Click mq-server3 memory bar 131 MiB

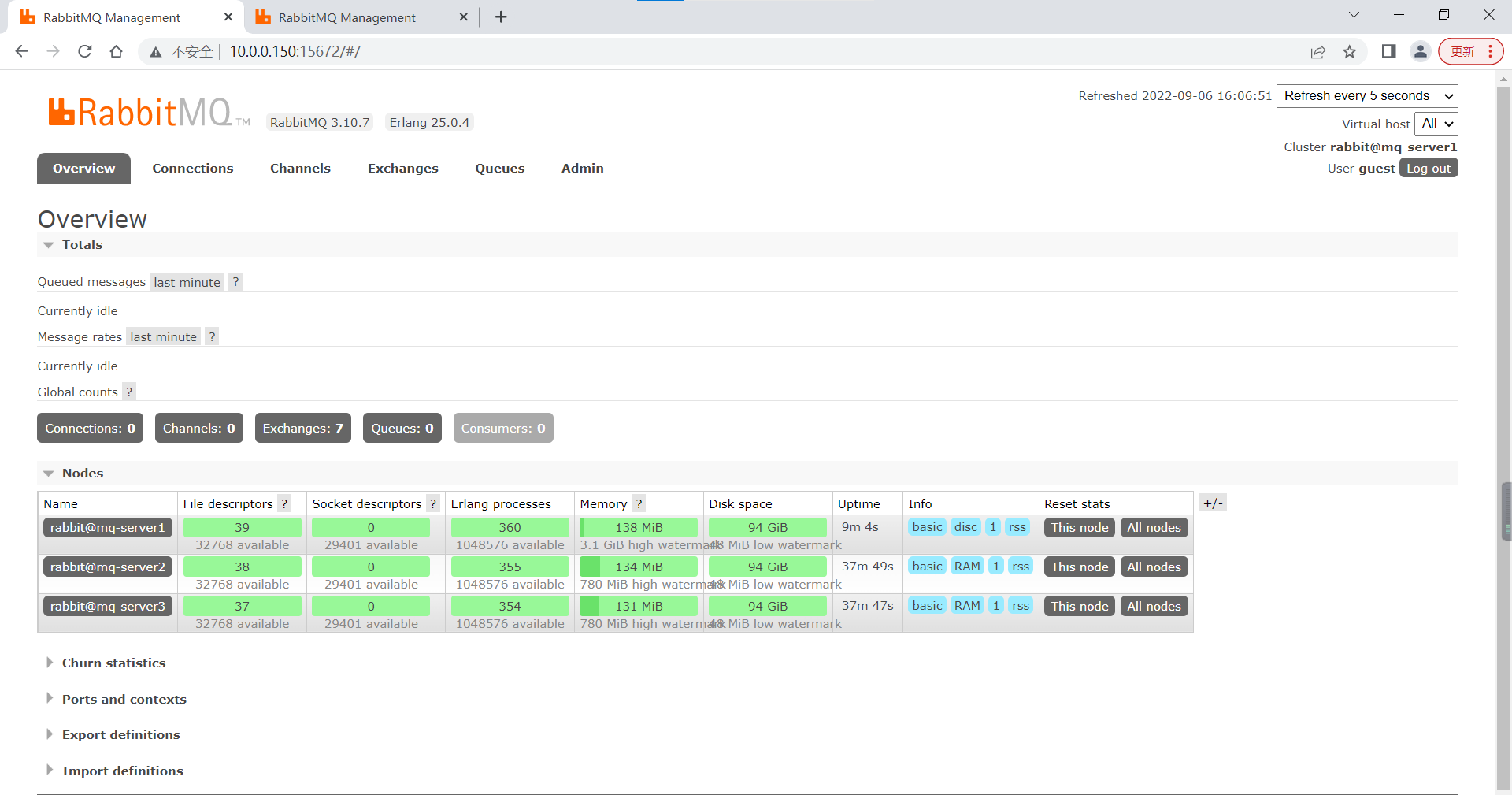639,606
